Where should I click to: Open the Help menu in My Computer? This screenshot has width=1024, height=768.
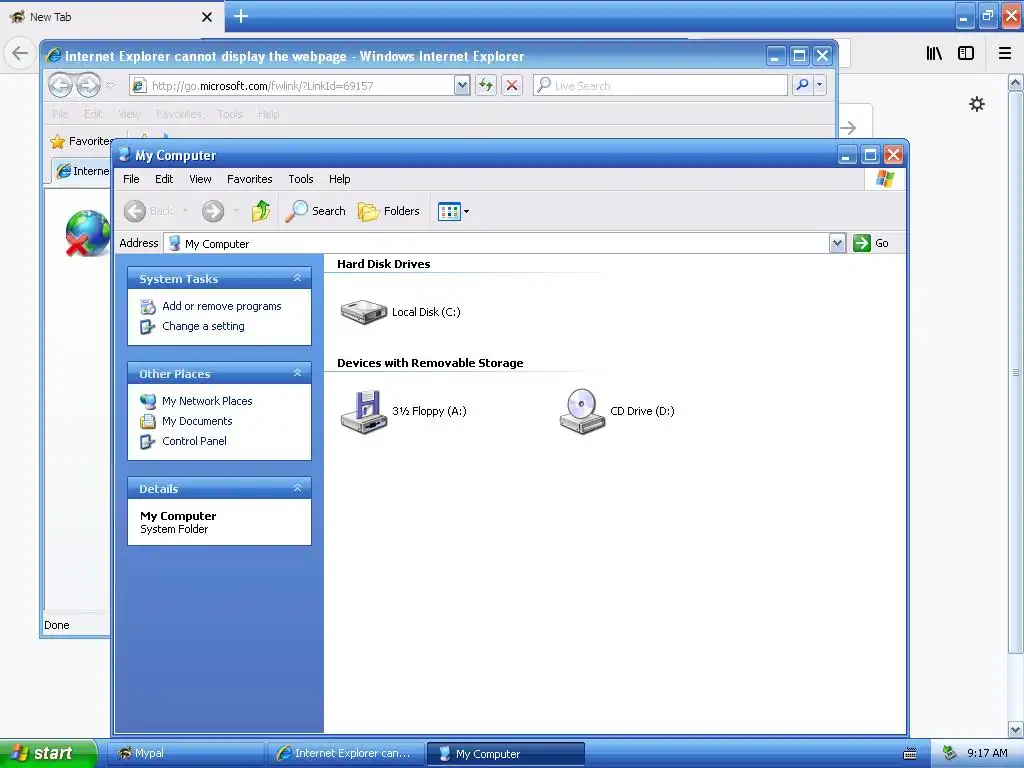(x=340, y=179)
